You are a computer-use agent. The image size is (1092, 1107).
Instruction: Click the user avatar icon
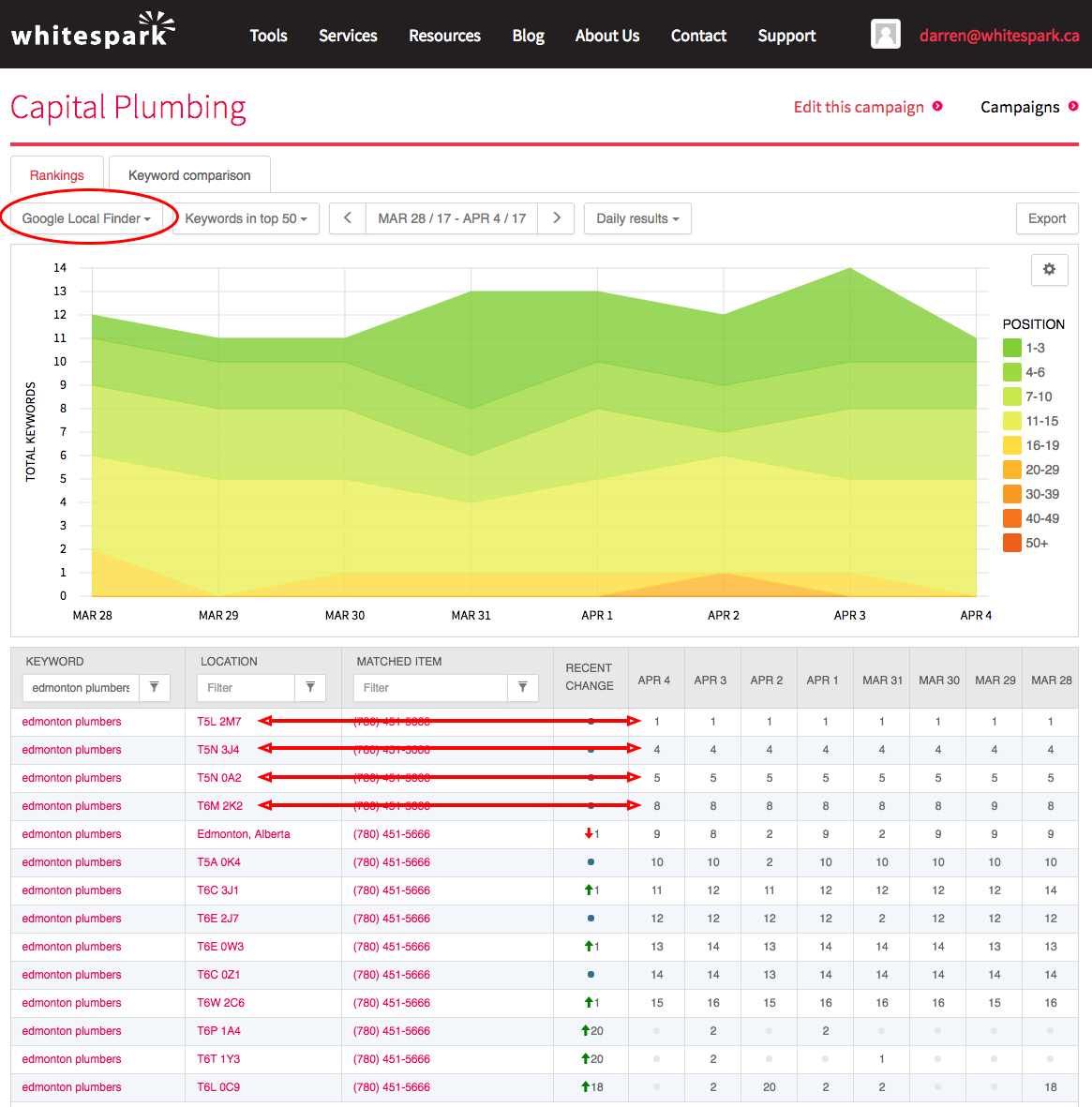[x=885, y=35]
